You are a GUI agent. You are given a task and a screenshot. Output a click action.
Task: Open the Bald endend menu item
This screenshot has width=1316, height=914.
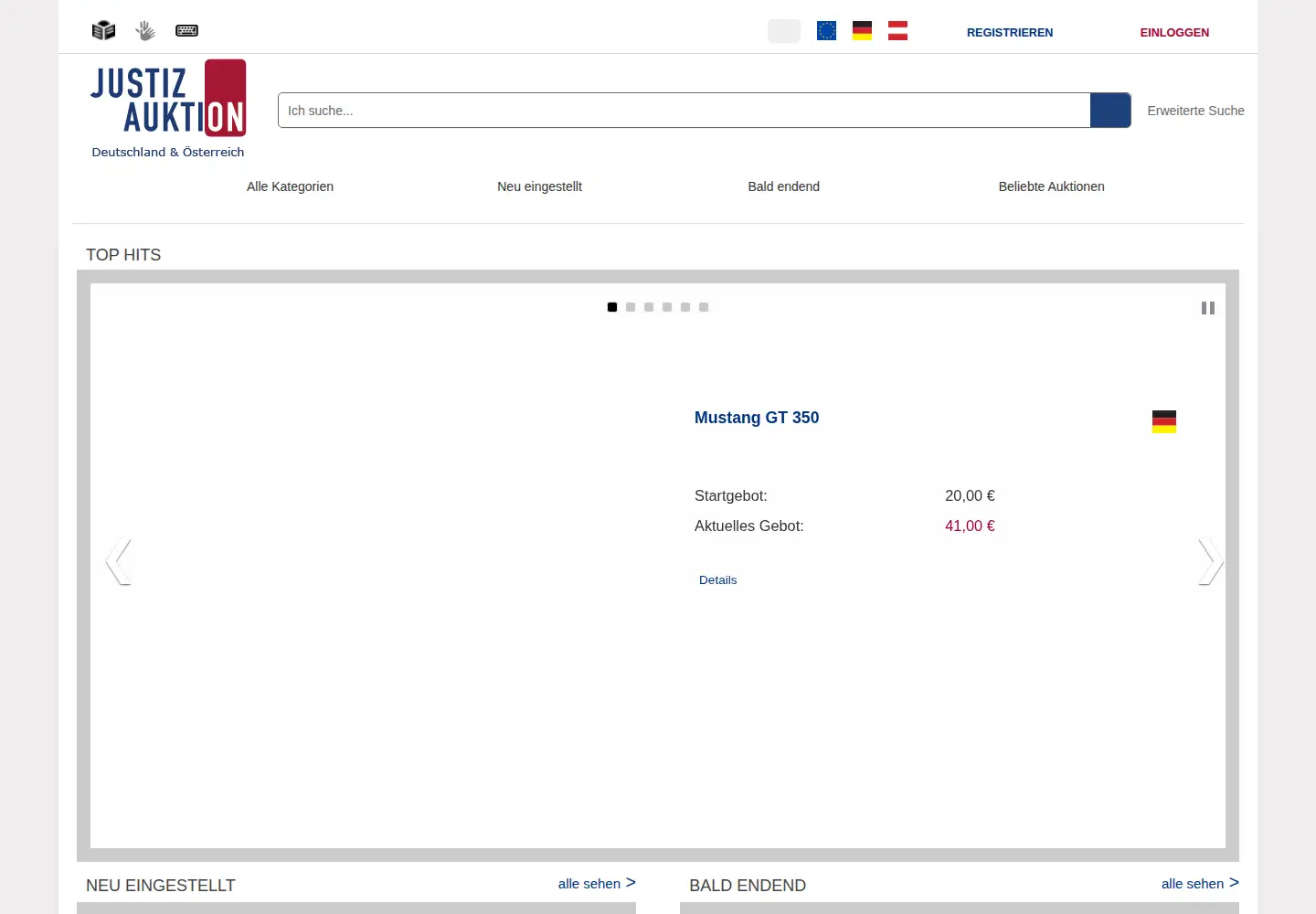[783, 186]
